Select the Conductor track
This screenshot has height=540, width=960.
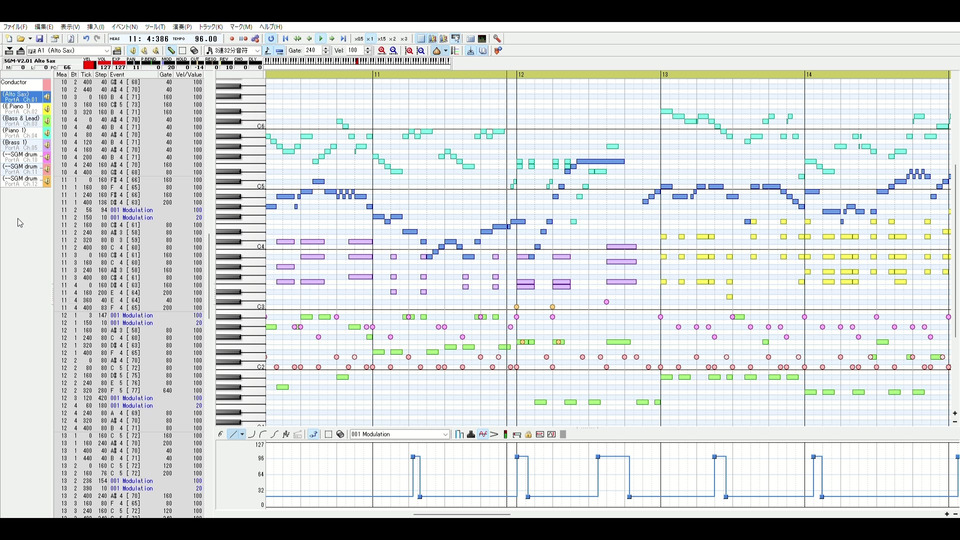pyautogui.click(x=21, y=84)
